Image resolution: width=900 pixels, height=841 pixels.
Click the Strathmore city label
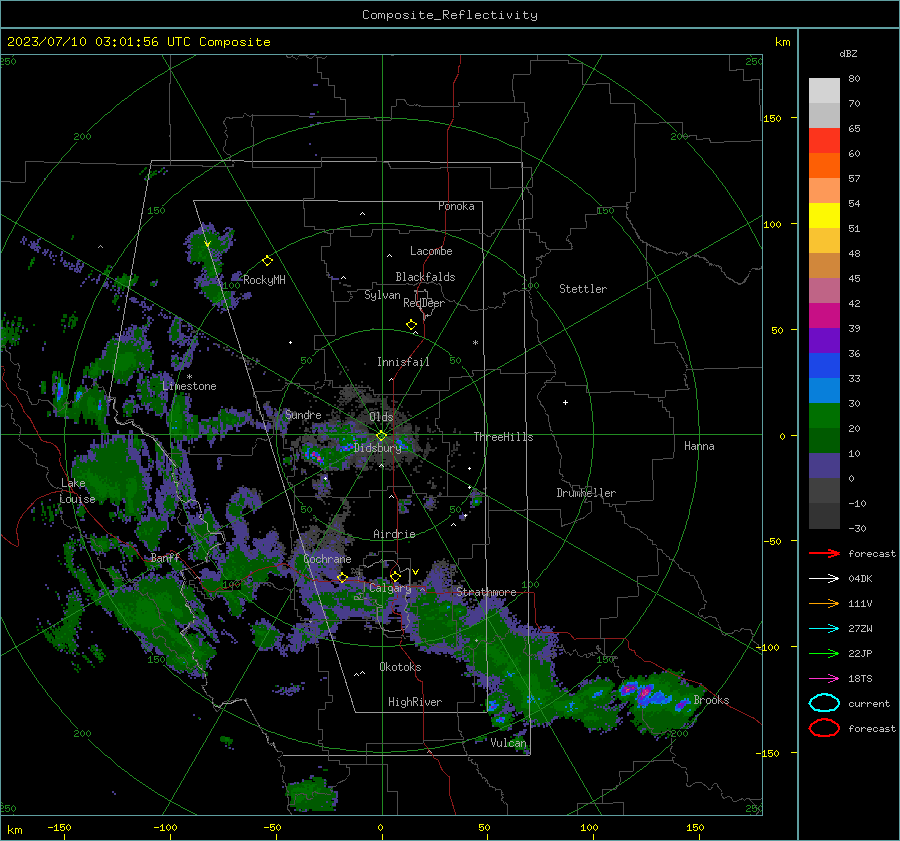tap(486, 592)
